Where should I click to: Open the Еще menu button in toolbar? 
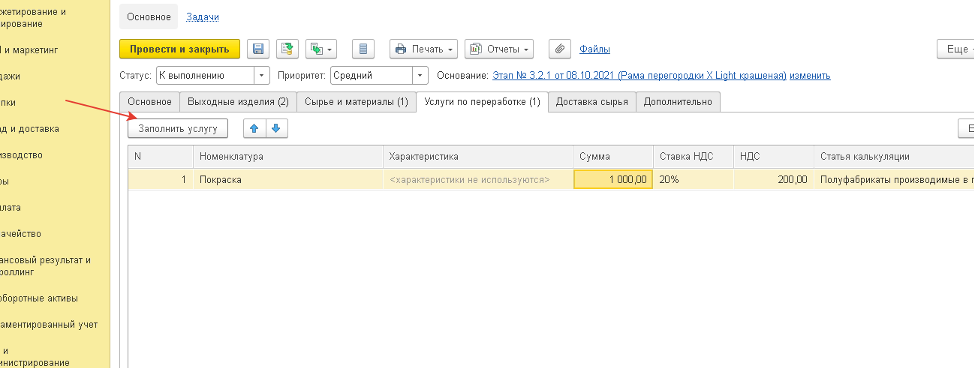(x=956, y=49)
